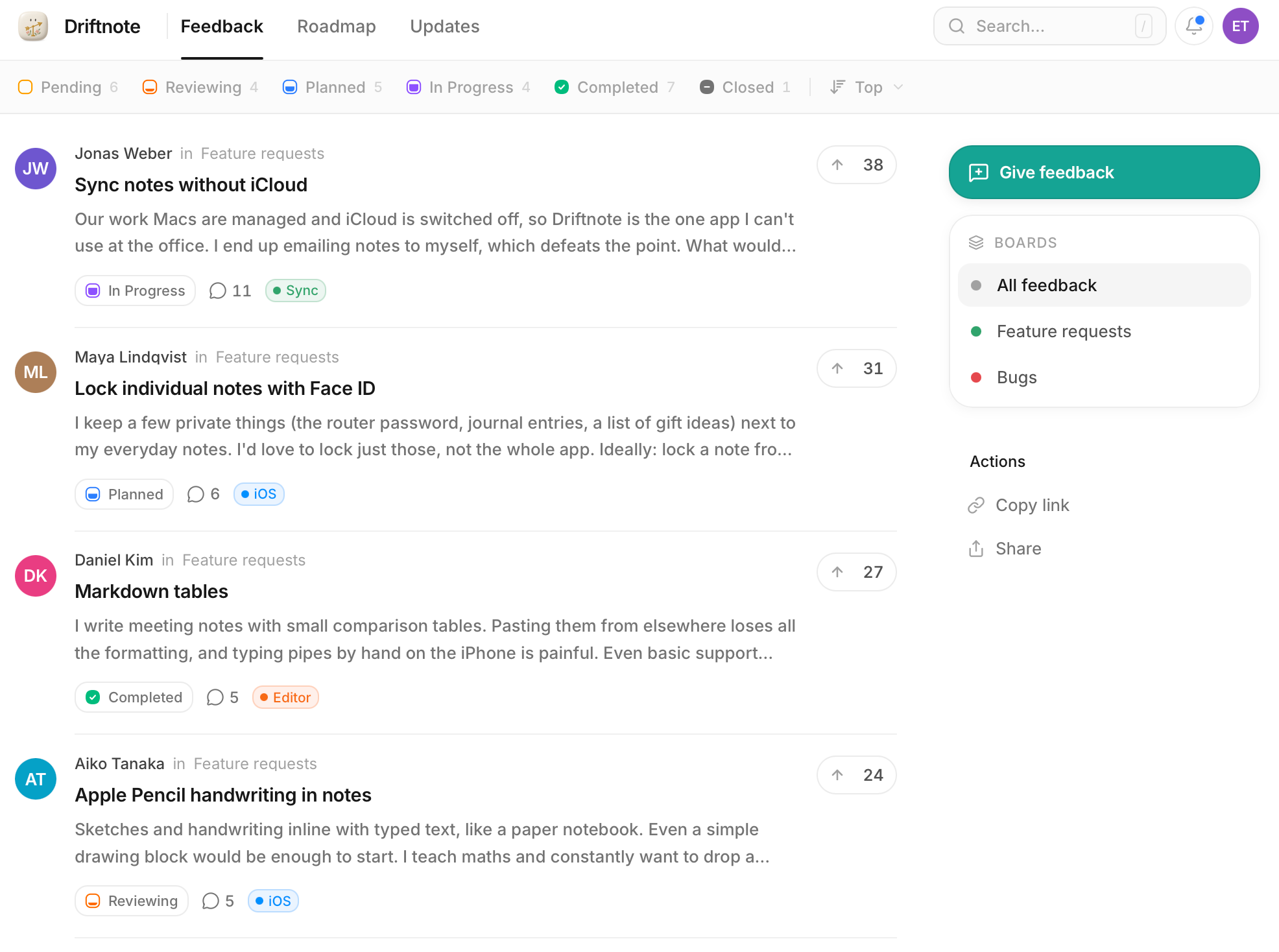Open Completed status pill on Markdown tables
This screenshot has height=952, width=1279.
point(134,697)
